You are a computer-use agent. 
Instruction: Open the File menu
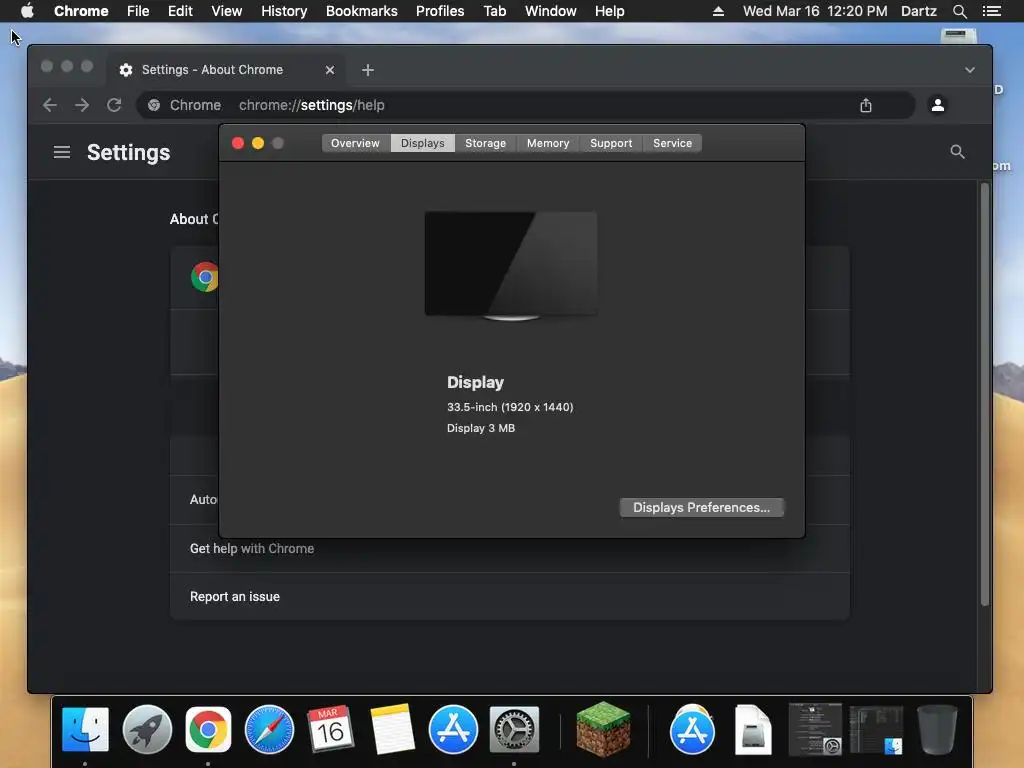click(138, 11)
